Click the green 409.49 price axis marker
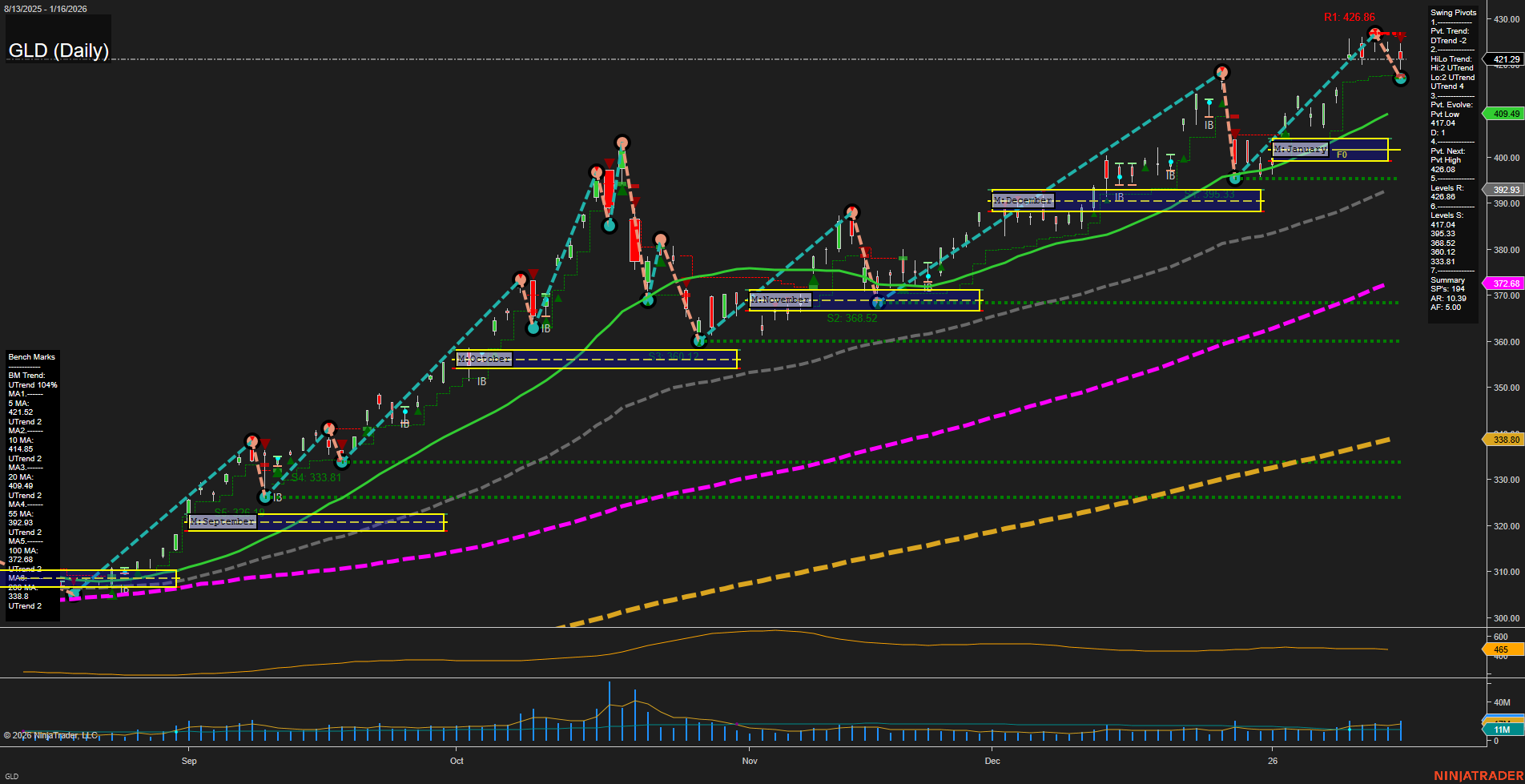 tap(1506, 114)
